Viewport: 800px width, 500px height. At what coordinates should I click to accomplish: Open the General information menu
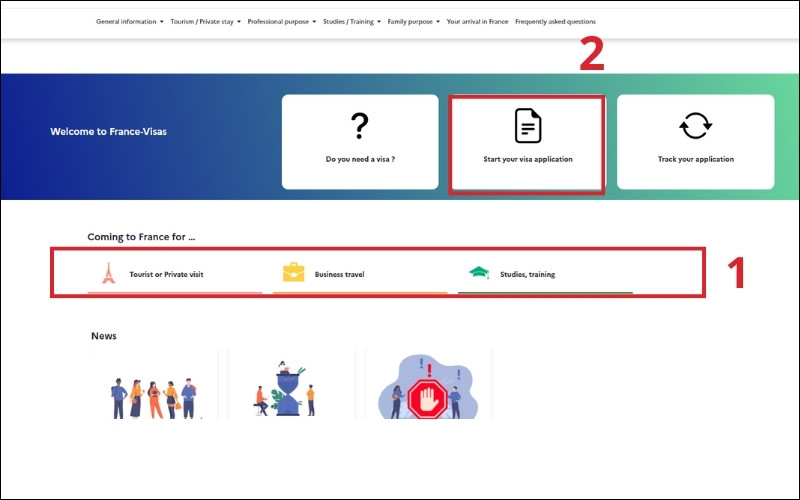pyautogui.click(x=126, y=21)
